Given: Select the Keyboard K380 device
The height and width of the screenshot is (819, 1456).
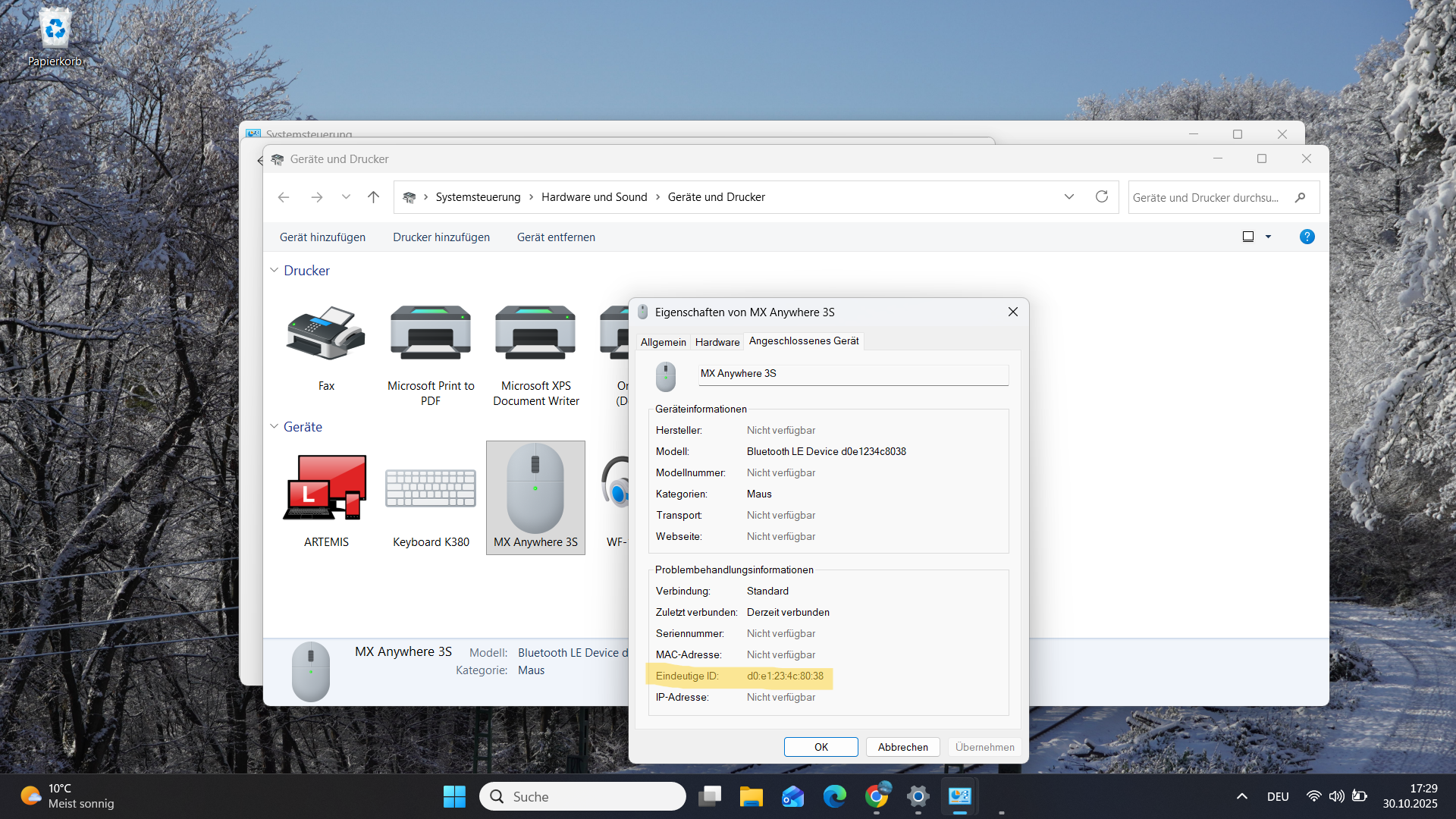Looking at the screenshot, I should 430,489.
